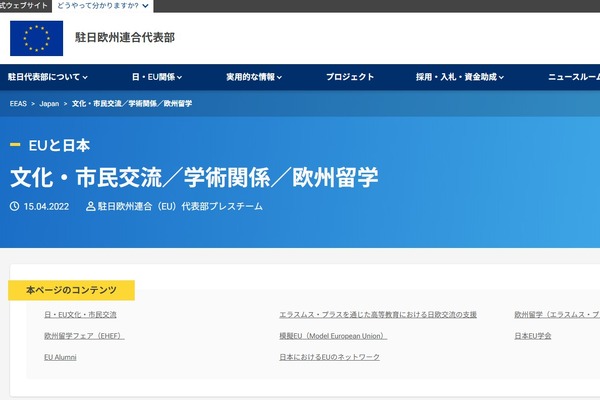Click the page title 文化・市民交流/学術関係/欧州留学
Screen dimensions: 600x400
(x=194, y=177)
